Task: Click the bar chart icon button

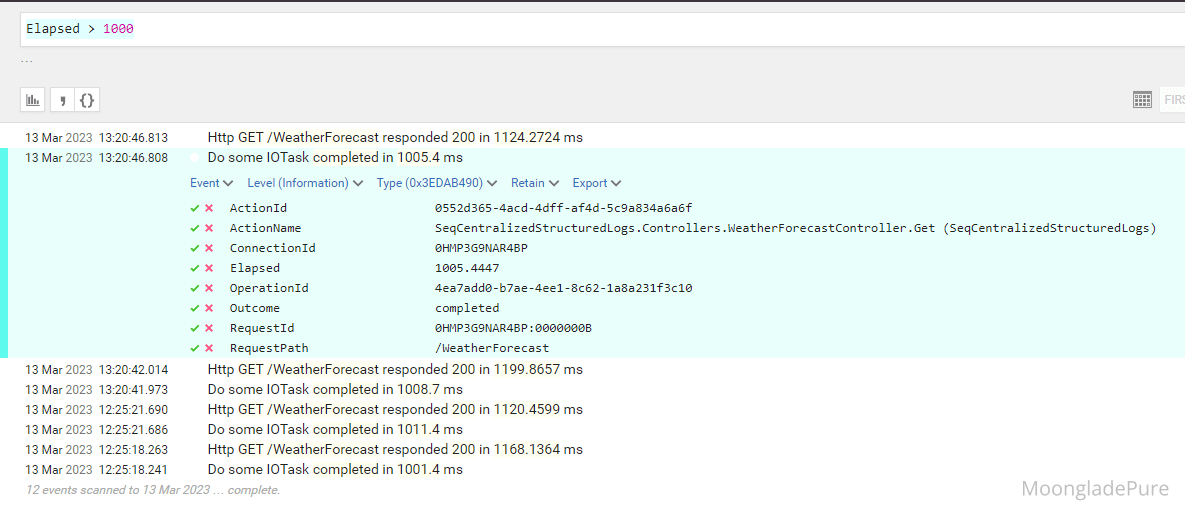Action: click(x=34, y=100)
